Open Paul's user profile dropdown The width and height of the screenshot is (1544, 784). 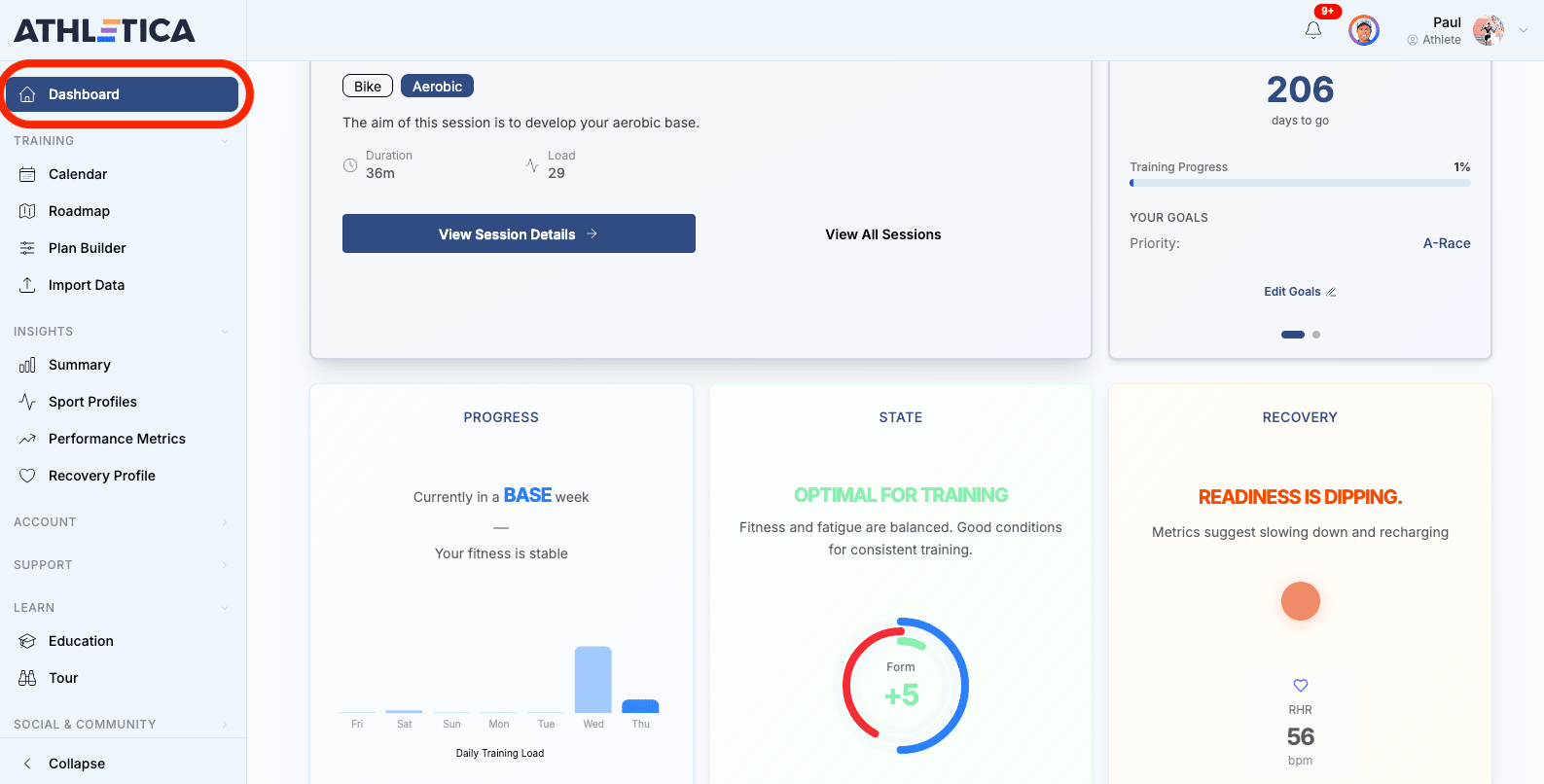[x=1523, y=30]
